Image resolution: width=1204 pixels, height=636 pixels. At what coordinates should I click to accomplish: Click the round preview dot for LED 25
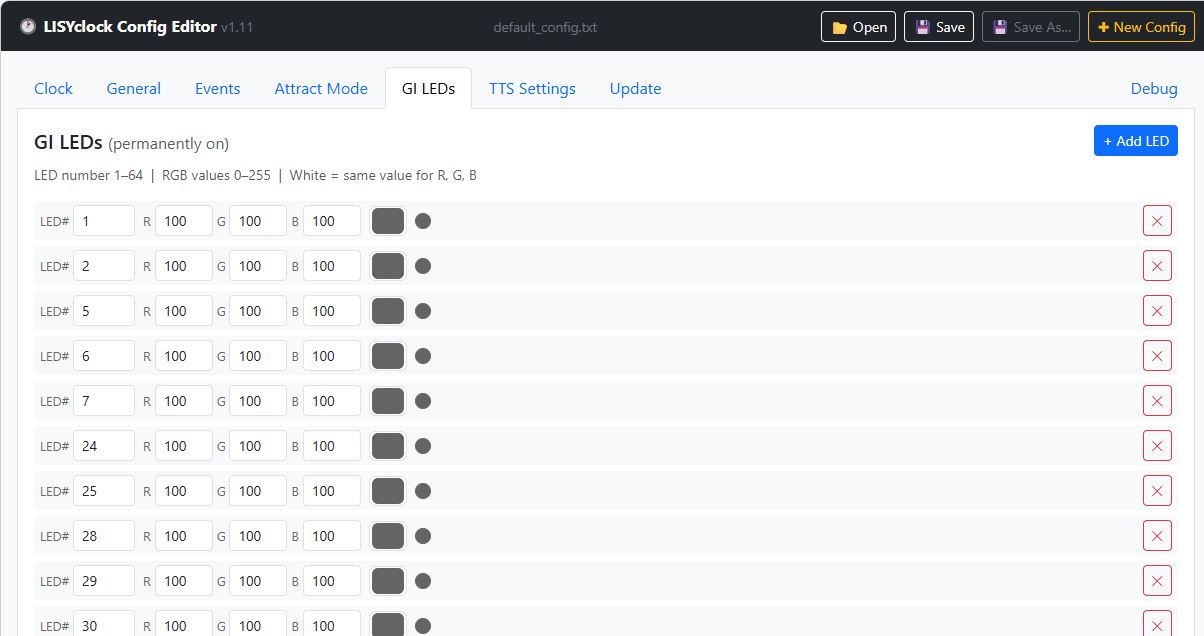click(423, 491)
